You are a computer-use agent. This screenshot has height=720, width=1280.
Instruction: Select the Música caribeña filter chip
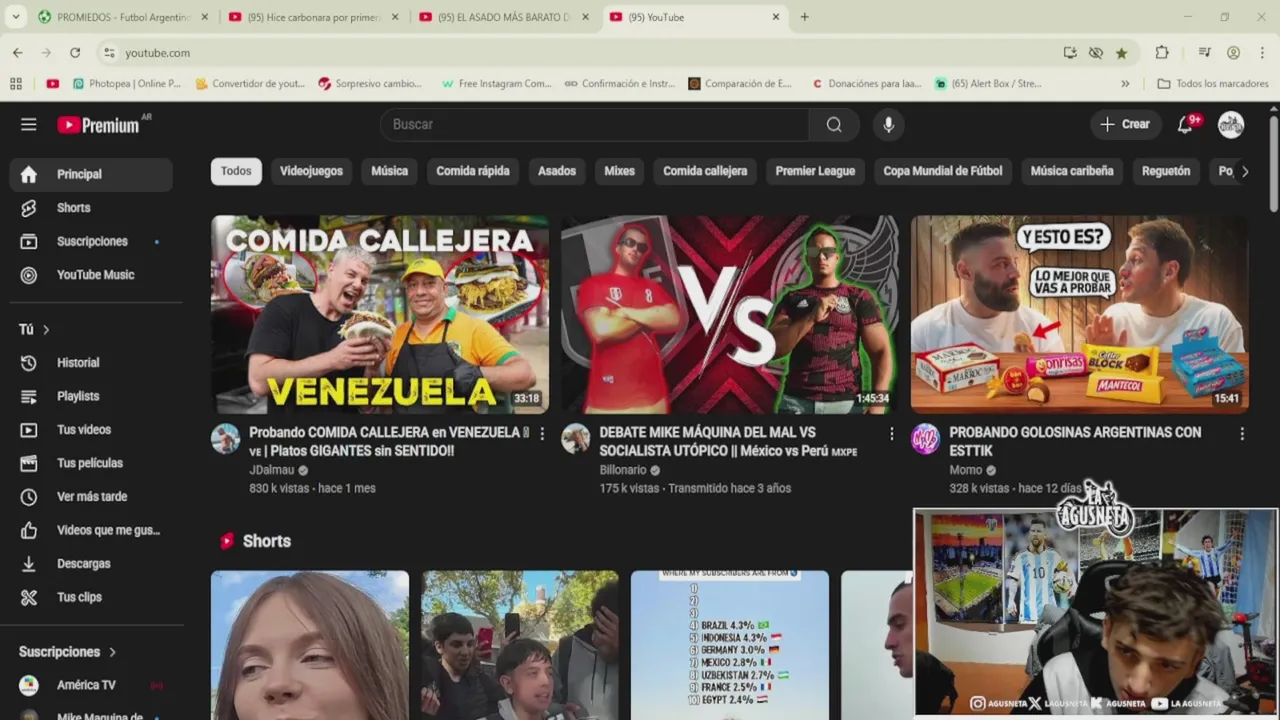click(1072, 171)
